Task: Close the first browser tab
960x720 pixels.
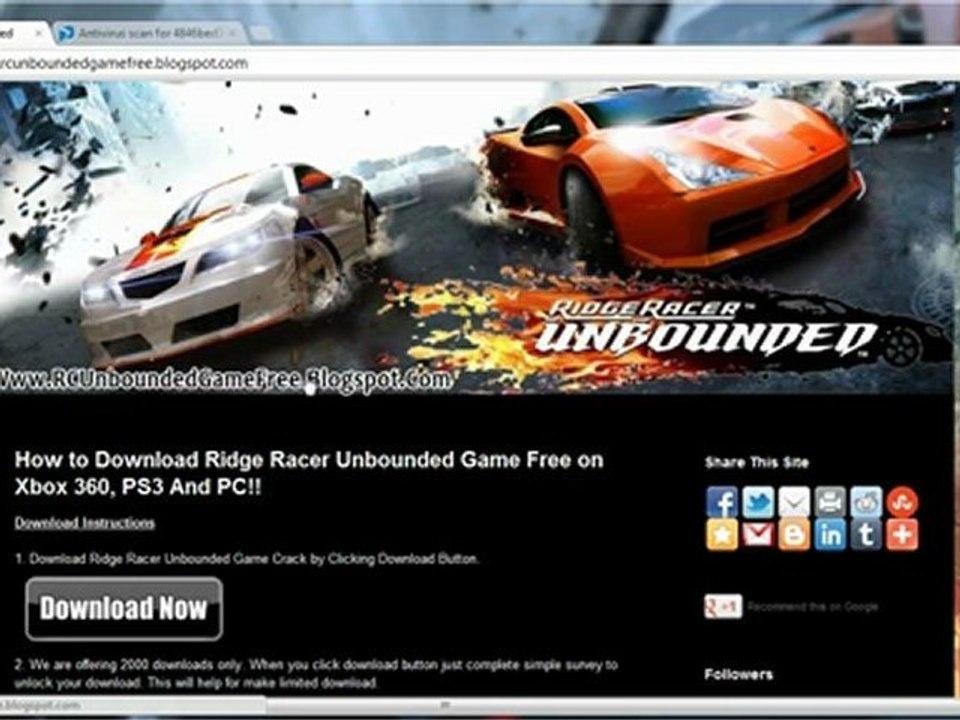Action: (38, 33)
